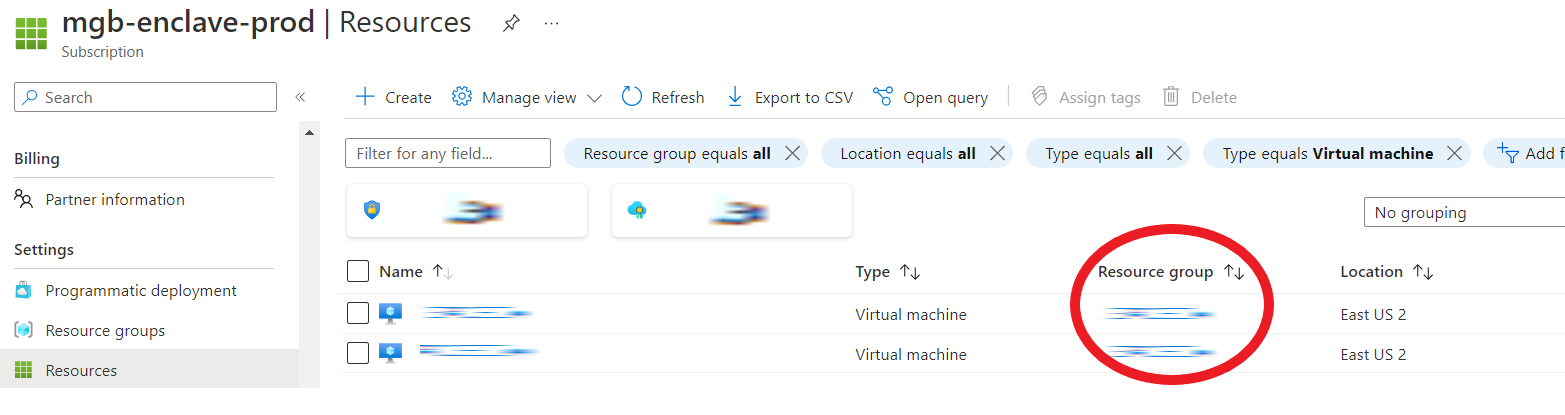The height and width of the screenshot is (415, 1565).
Task: Click East US 2 in second row
Action: 1373,354
